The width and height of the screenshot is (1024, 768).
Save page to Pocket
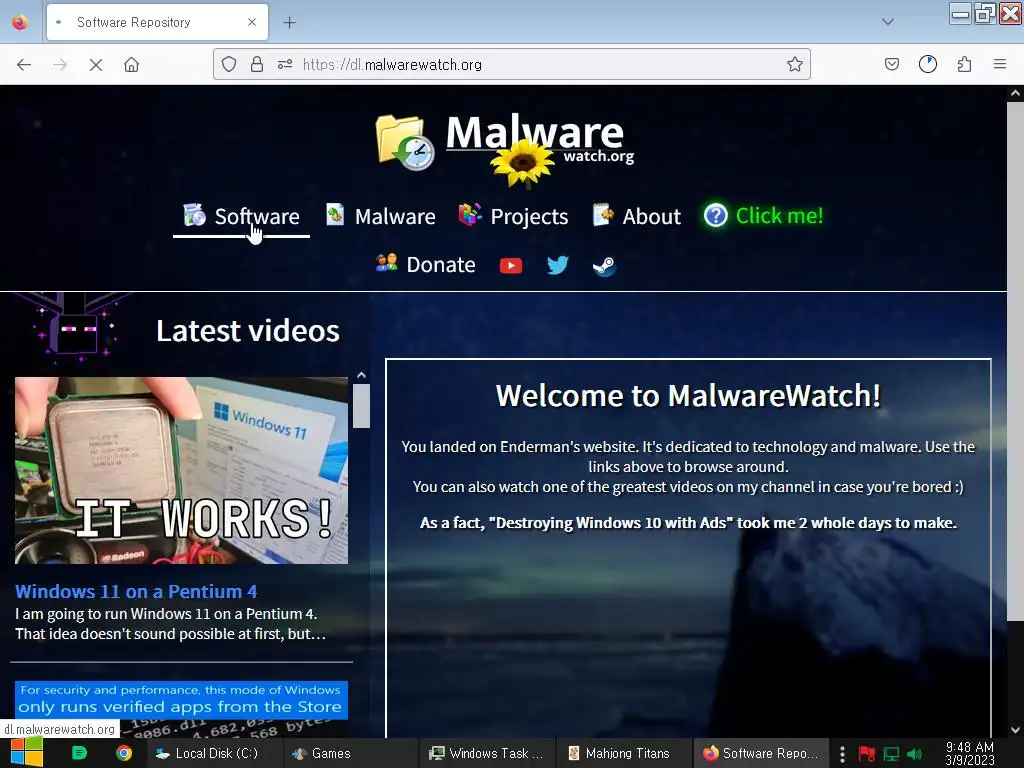tap(891, 64)
